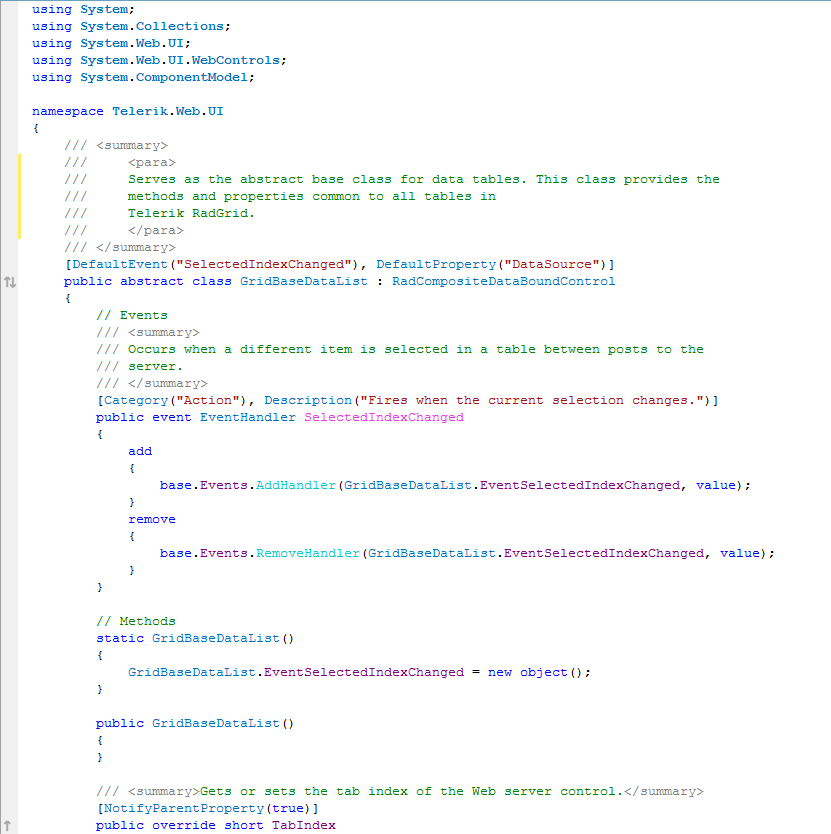
Task: Click the closing '</para>' doc tag
Action: click(155, 231)
